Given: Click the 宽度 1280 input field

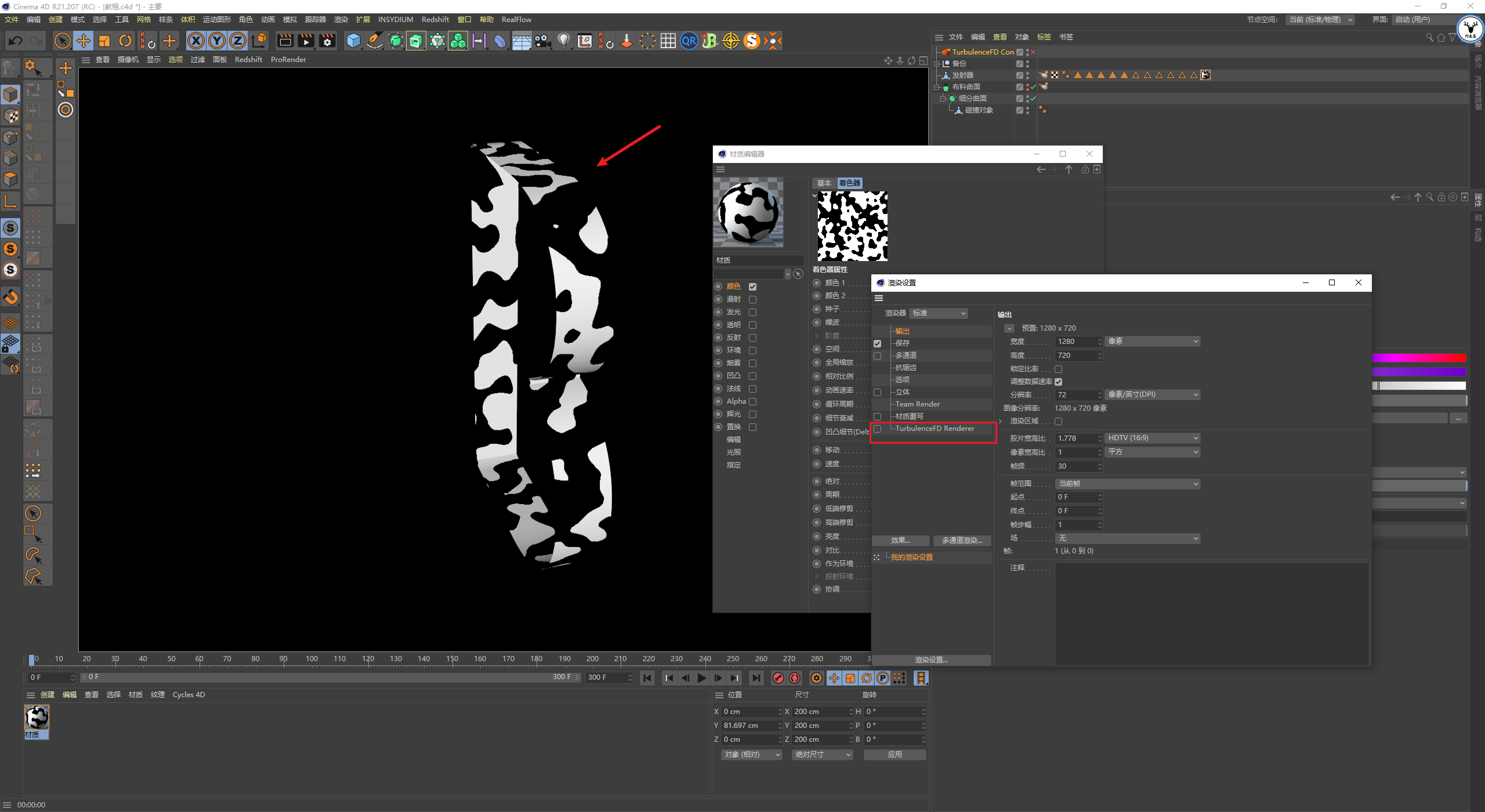Looking at the screenshot, I should coord(1075,342).
